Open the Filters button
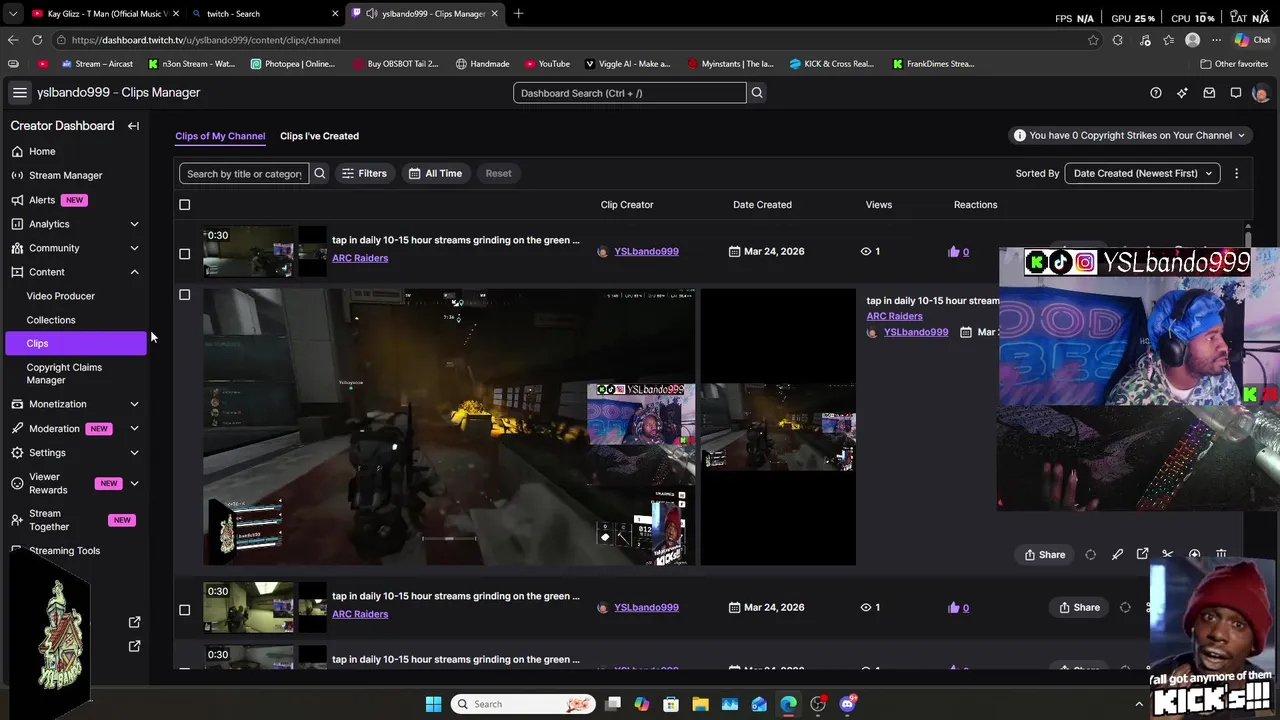This screenshot has height=720, width=1280. [364, 173]
